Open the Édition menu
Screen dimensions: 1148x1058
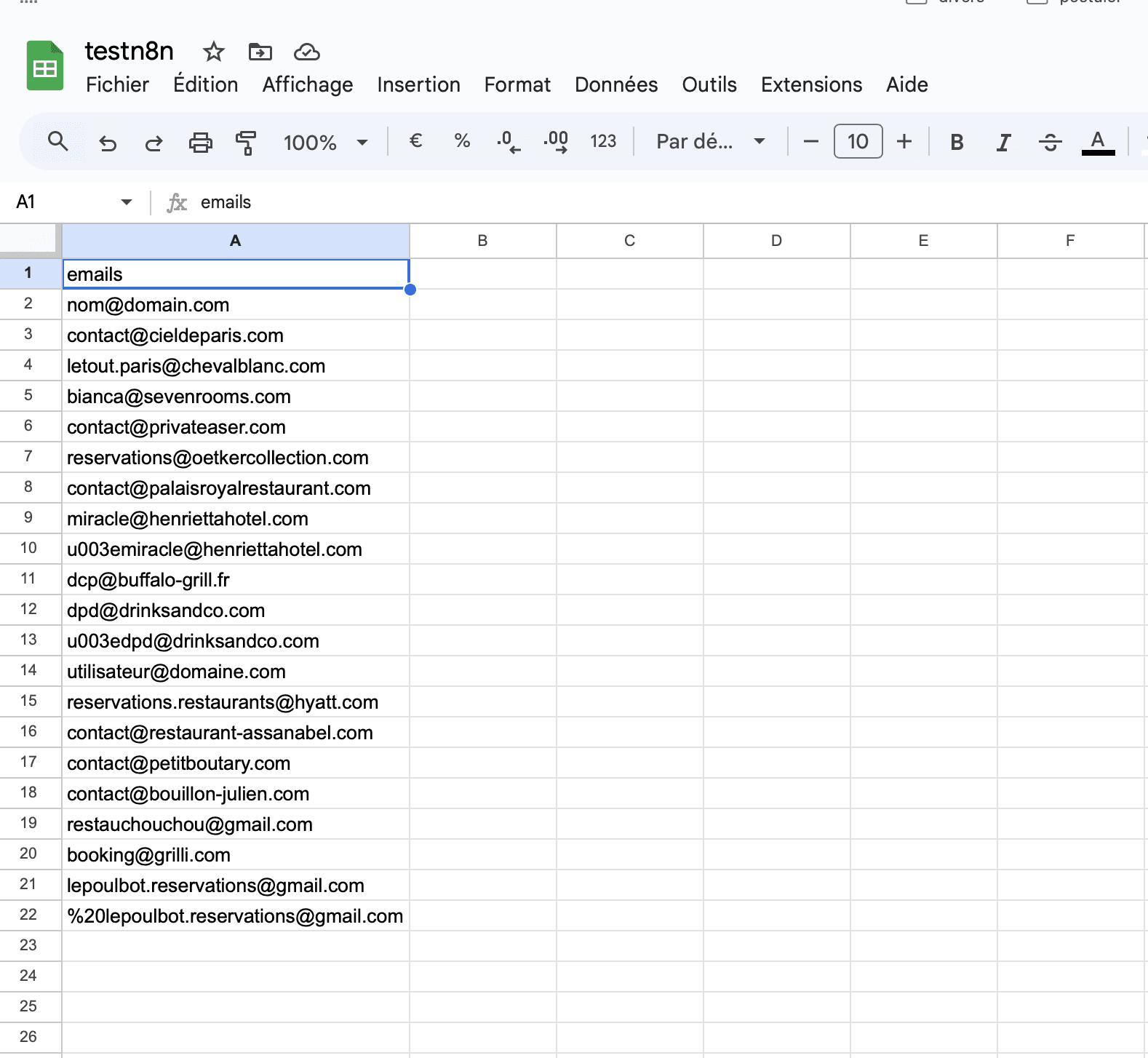206,84
